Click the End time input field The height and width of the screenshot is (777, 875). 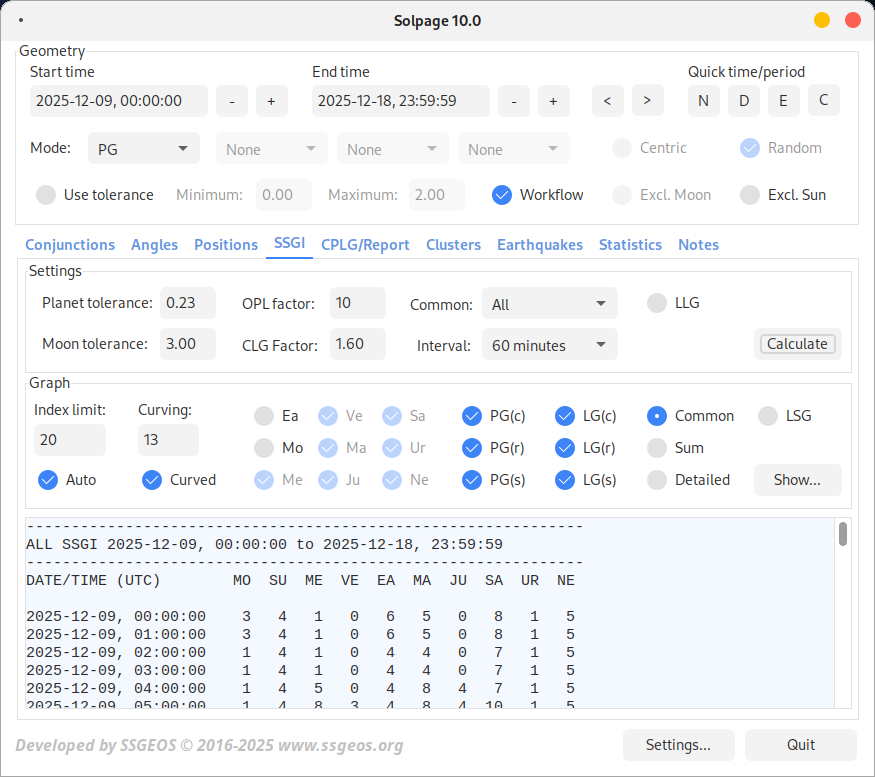point(401,101)
